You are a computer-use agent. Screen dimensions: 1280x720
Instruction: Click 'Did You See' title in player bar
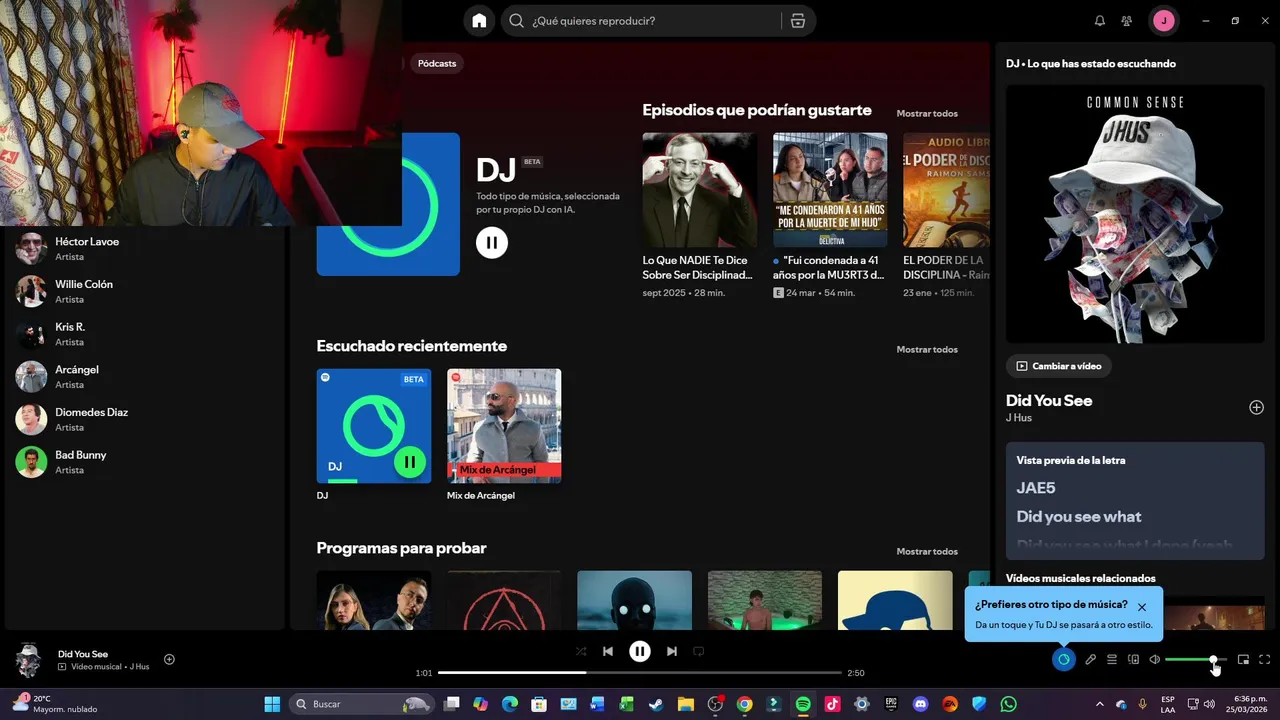(83, 654)
